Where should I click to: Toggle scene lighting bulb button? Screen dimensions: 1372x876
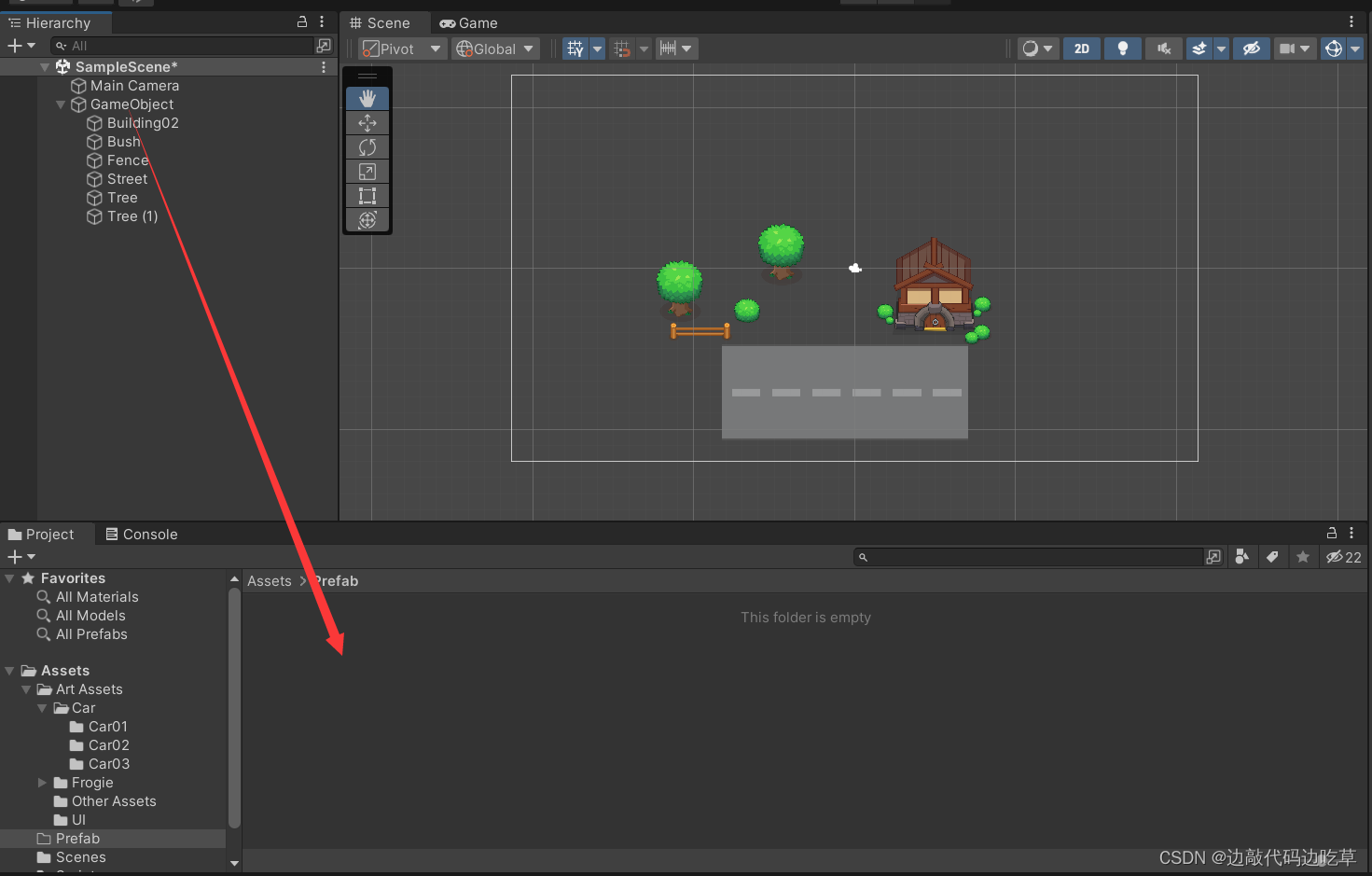tap(1123, 49)
